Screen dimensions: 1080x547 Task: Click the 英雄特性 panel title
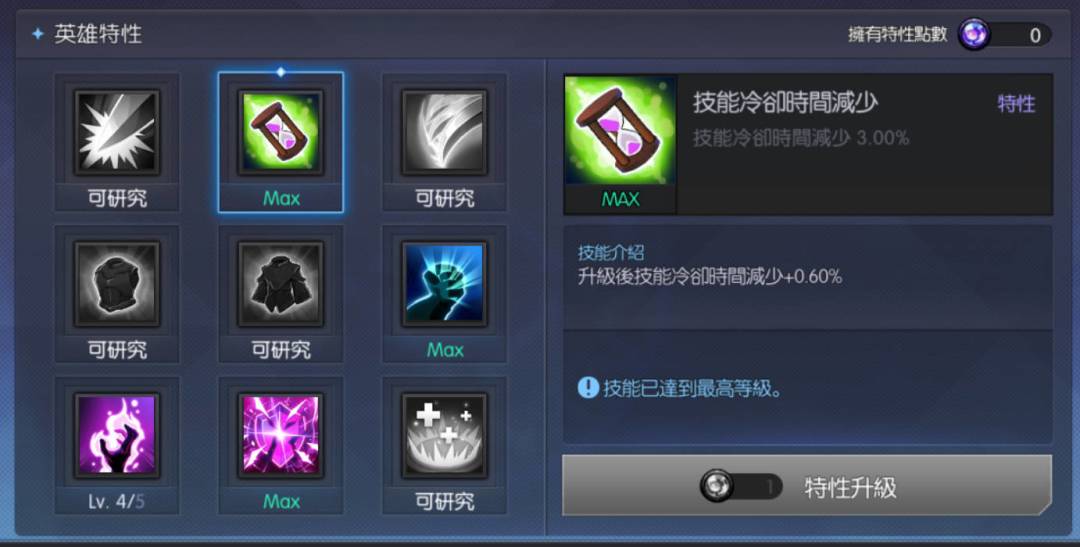coord(98,34)
